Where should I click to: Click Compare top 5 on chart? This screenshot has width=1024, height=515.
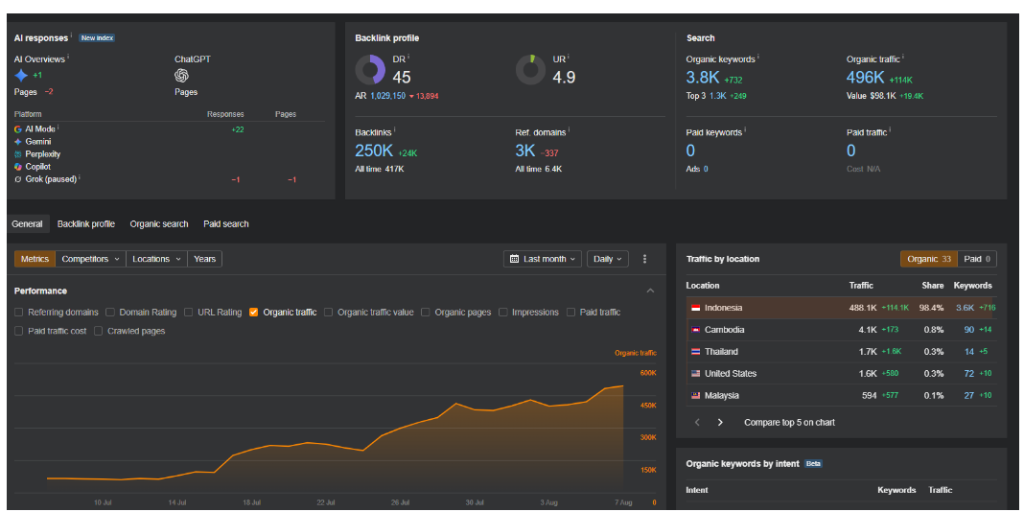click(789, 422)
